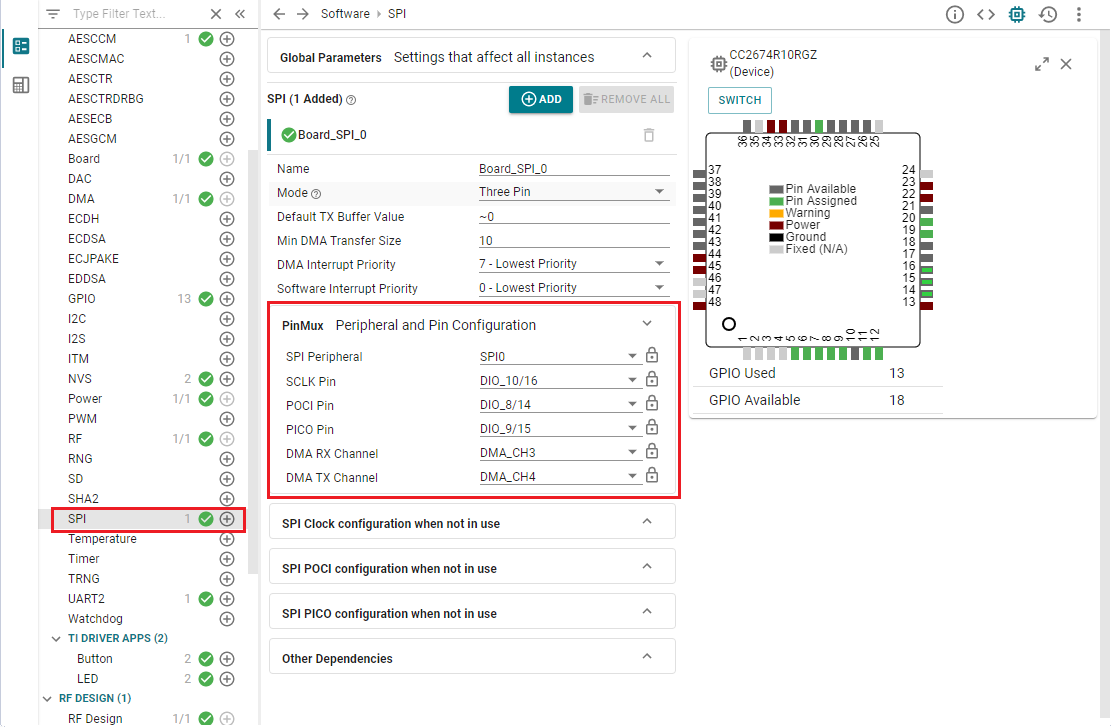The image size is (1111, 727).
Task: Lock the DMA TX Channel setting
Action: coord(652,477)
